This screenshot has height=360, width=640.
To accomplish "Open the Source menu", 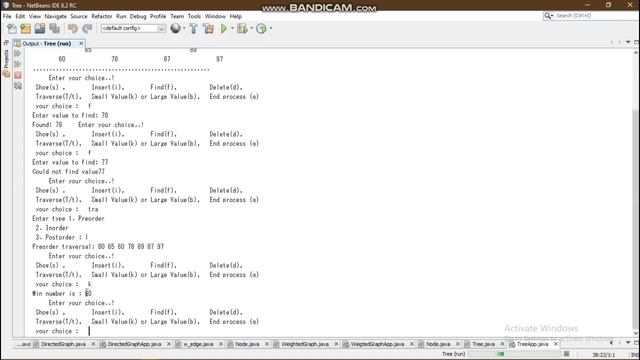I will [x=79, y=16].
